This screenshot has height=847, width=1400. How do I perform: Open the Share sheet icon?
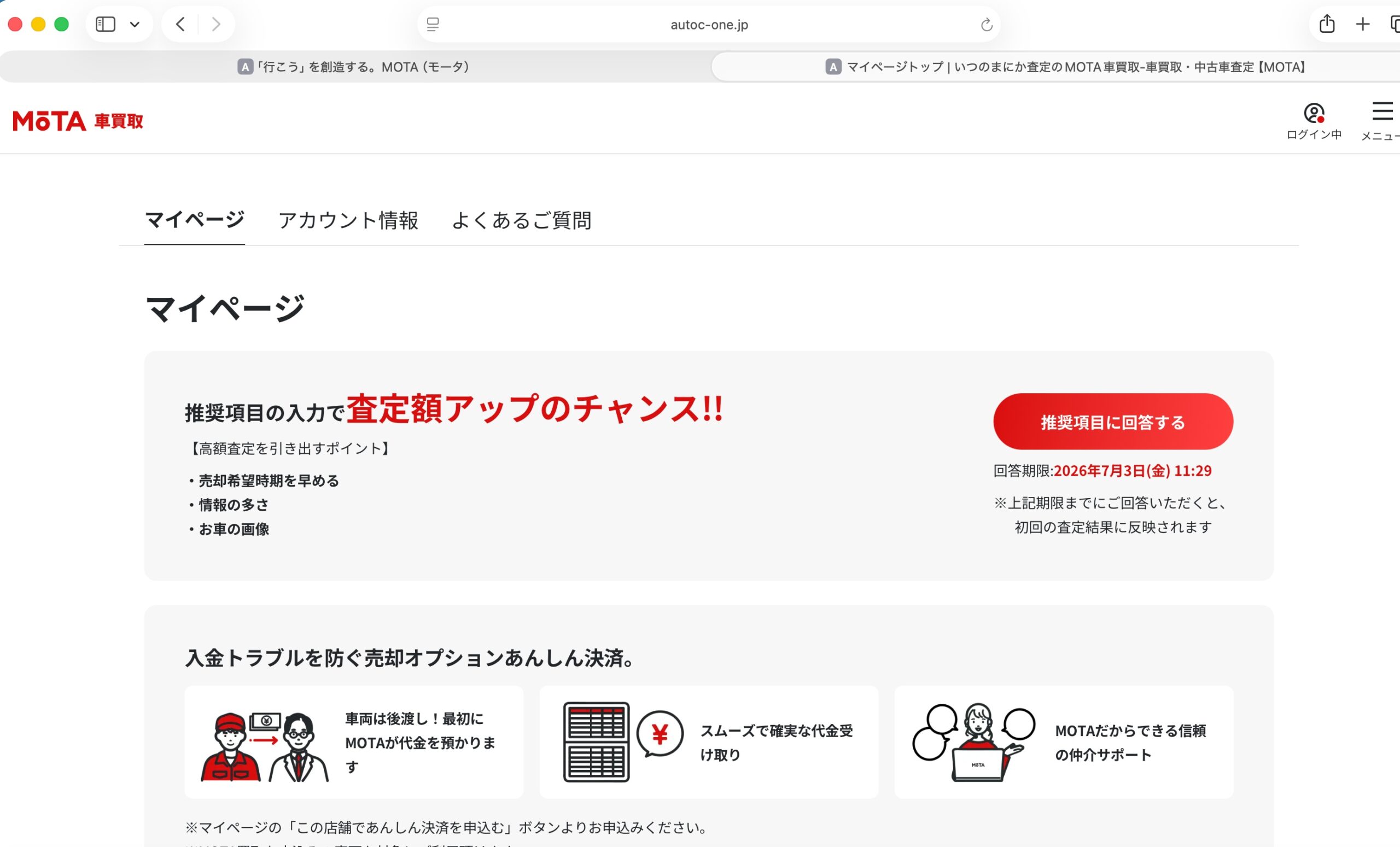point(1327,24)
